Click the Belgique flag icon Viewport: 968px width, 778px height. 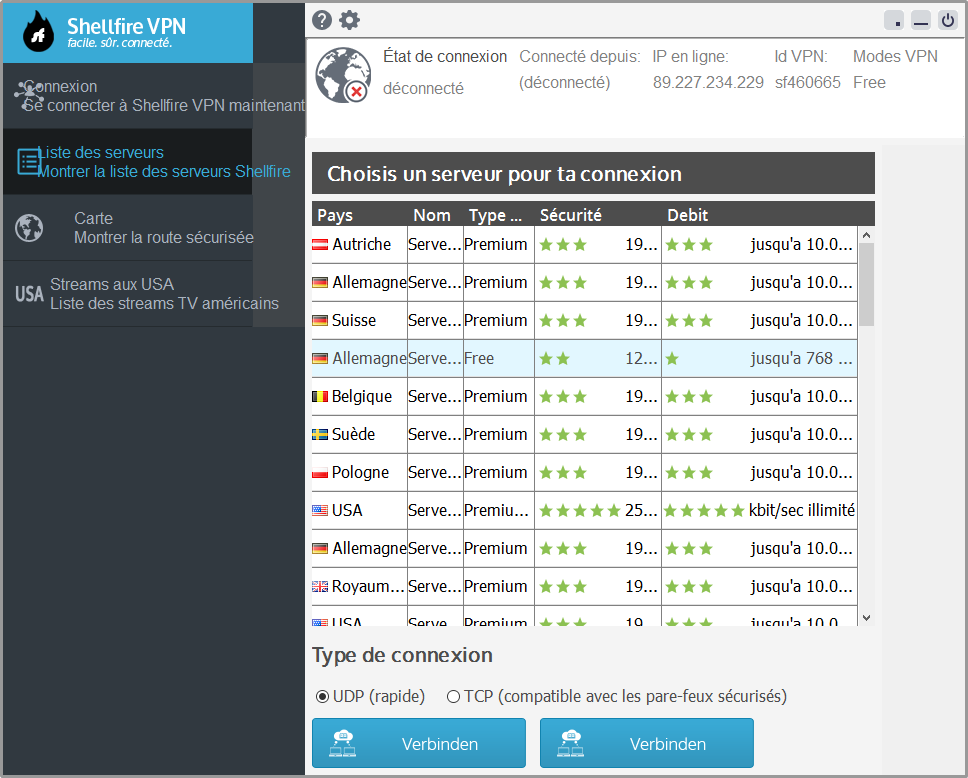[320, 396]
